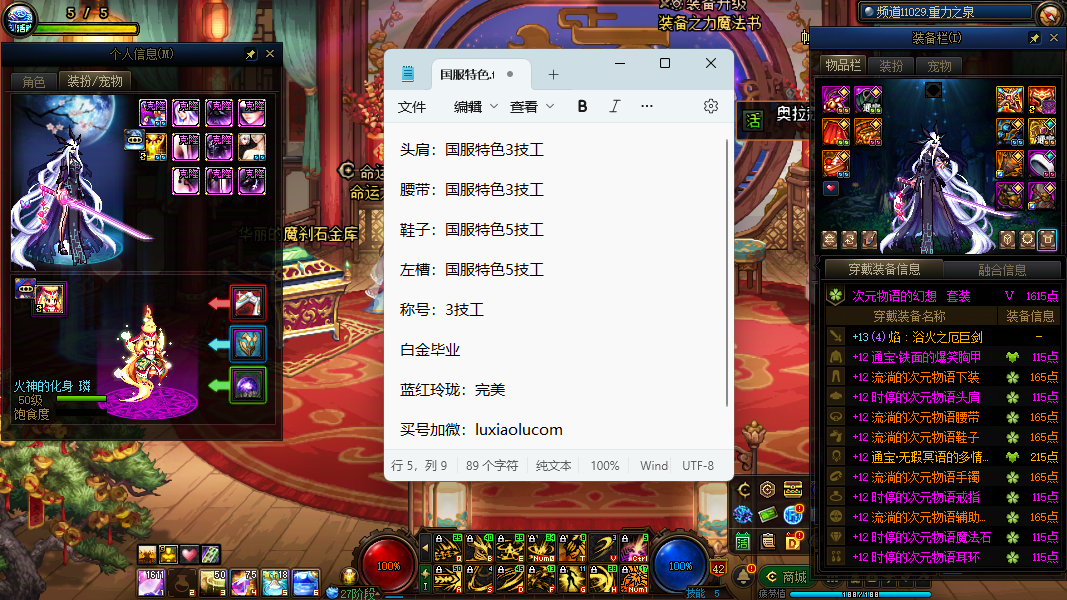The height and width of the screenshot is (600, 1067).
Task: Click the white ring equipment slot
Action: click(1041, 163)
